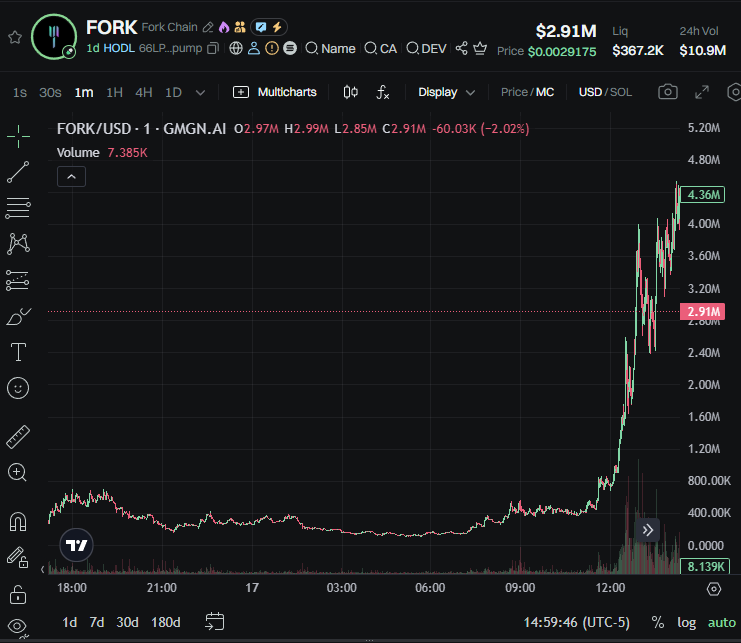The image size is (741, 643).
Task: Select the 1m timeframe
Action: click(x=84, y=93)
